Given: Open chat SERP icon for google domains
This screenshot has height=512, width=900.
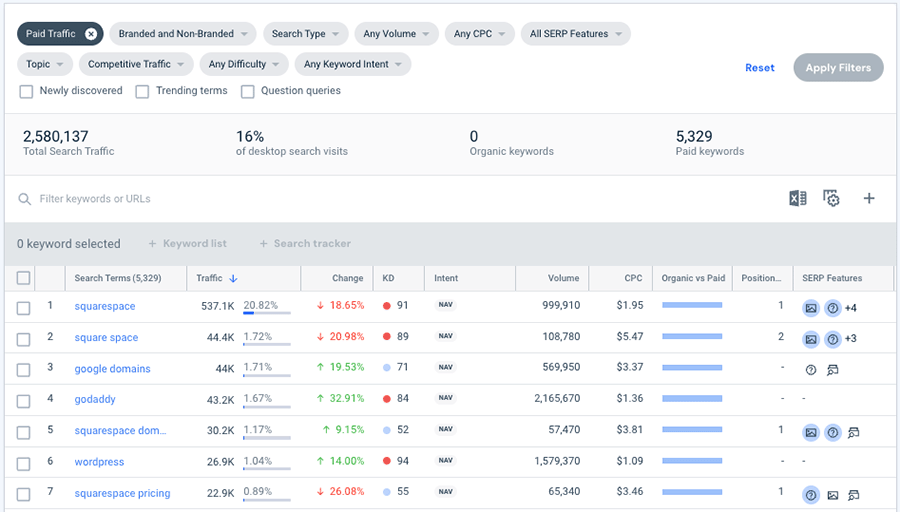Looking at the screenshot, I should [832, 370].
